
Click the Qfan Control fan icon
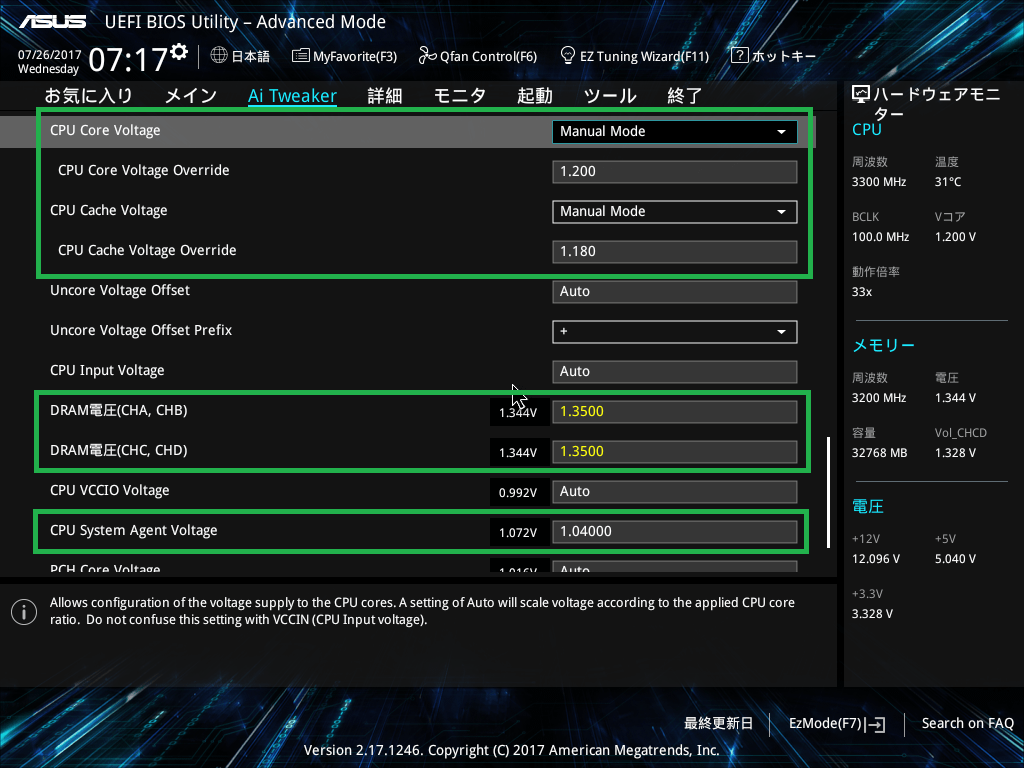(427, 56)
